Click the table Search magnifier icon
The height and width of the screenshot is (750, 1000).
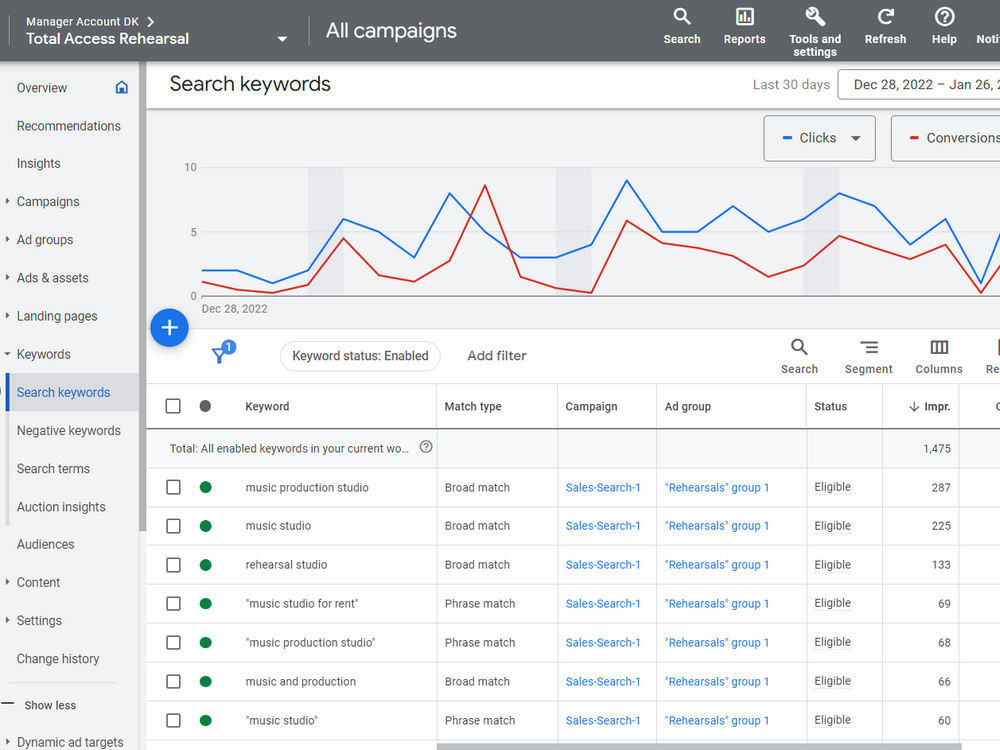tap(799, 348)
